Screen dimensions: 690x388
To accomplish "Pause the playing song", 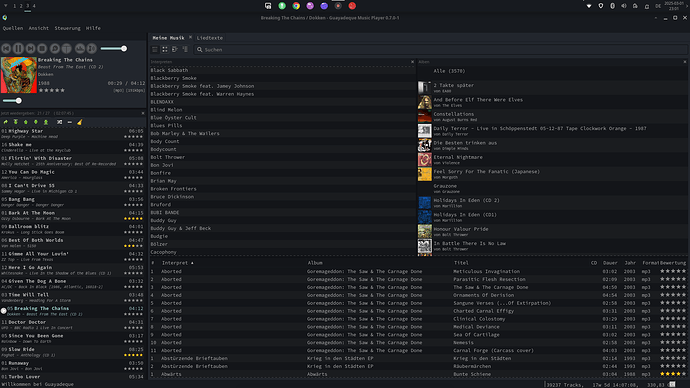I will point(18,48).
